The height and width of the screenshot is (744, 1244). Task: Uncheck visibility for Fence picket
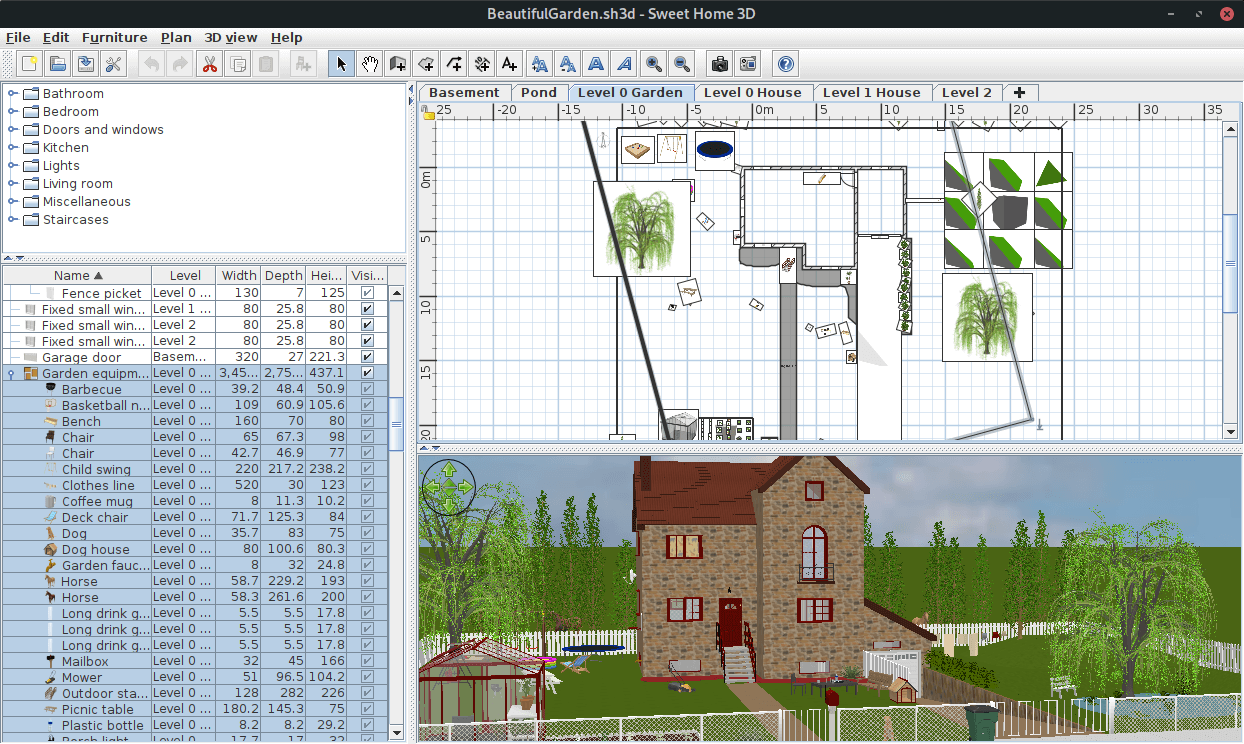click(x=367, y=293)
